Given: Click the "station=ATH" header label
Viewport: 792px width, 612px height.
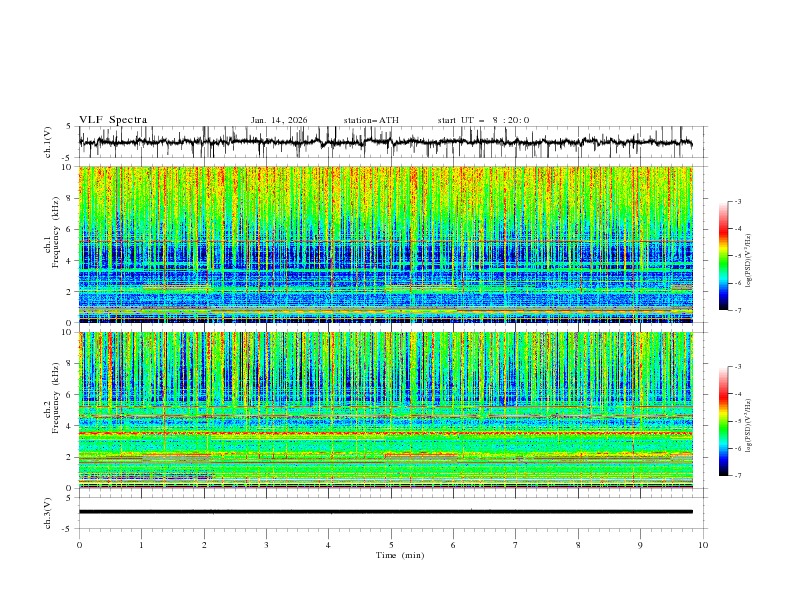Looking at the screenshot, I should pos(371,120).
